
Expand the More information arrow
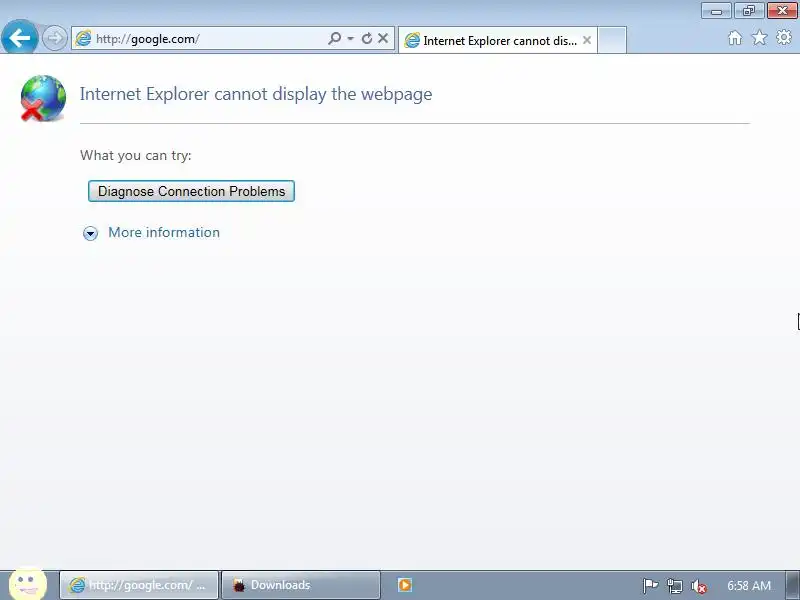tap(90, 233)
